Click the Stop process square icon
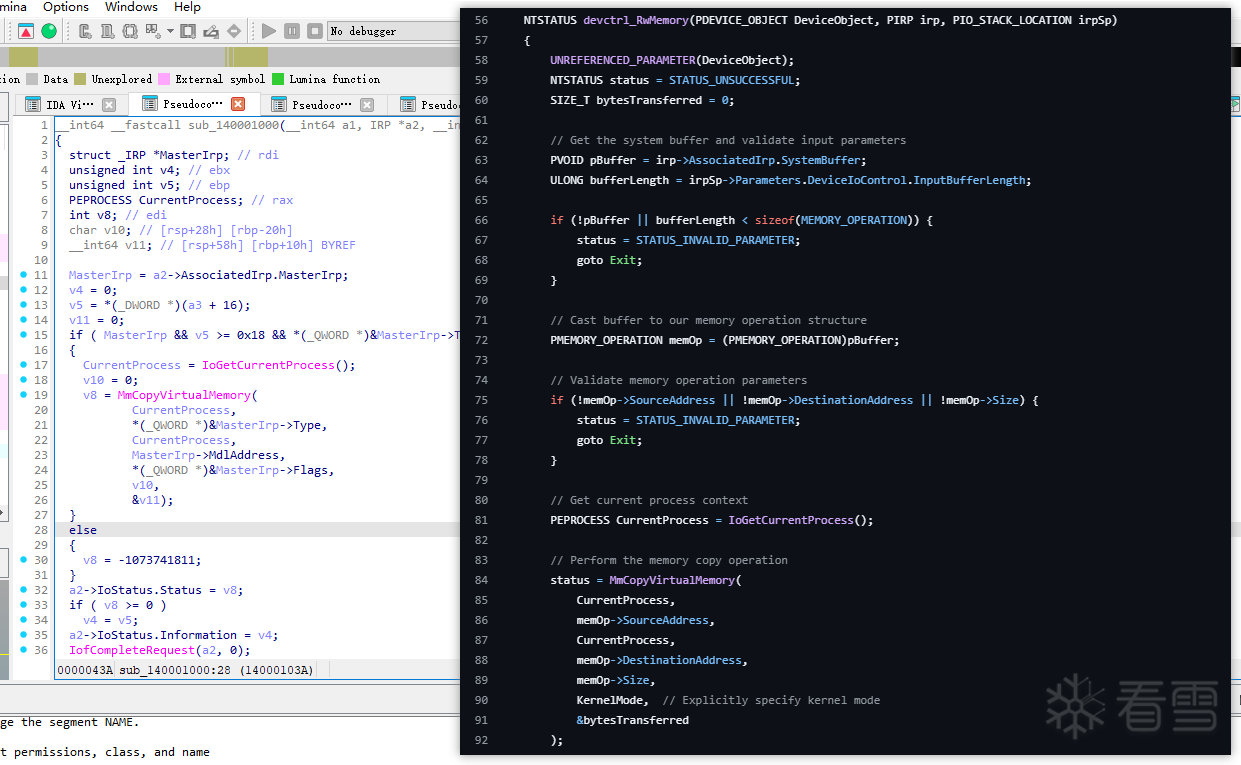 click(314, 31)
